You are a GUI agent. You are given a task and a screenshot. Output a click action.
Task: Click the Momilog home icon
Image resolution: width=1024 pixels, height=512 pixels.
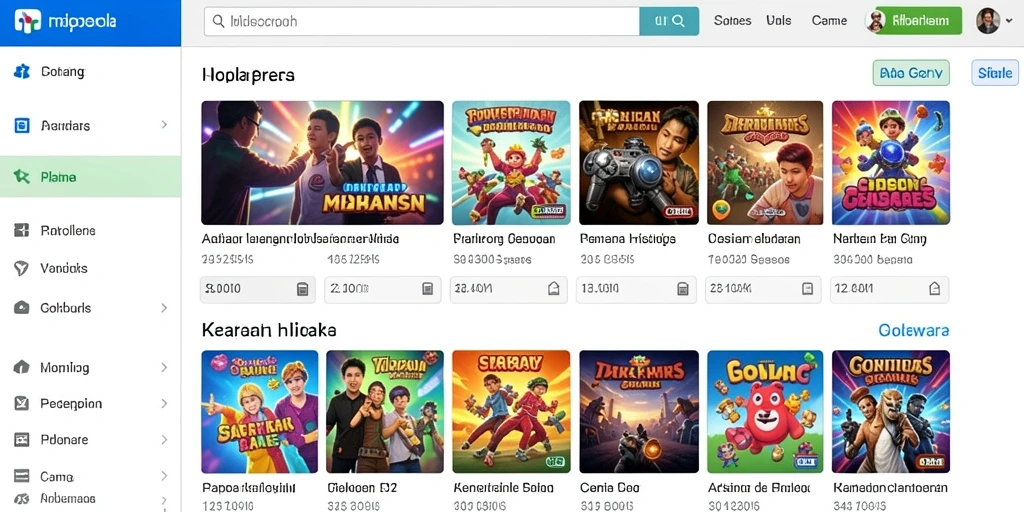click(22, 367)
